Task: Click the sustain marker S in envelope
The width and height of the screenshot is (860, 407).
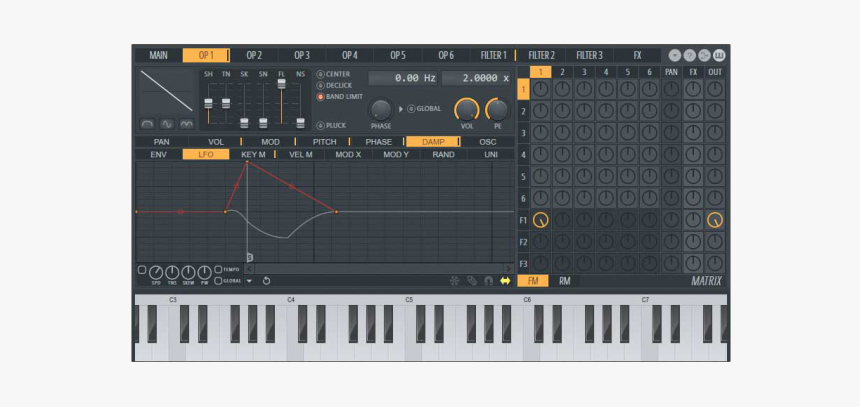Action: (250, 257)
